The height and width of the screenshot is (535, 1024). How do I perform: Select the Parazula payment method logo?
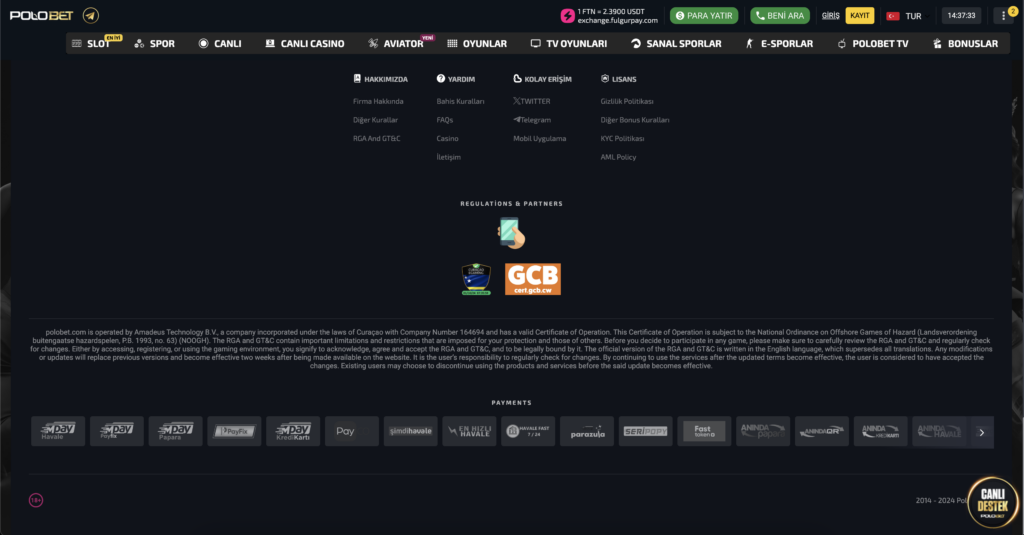587,431
